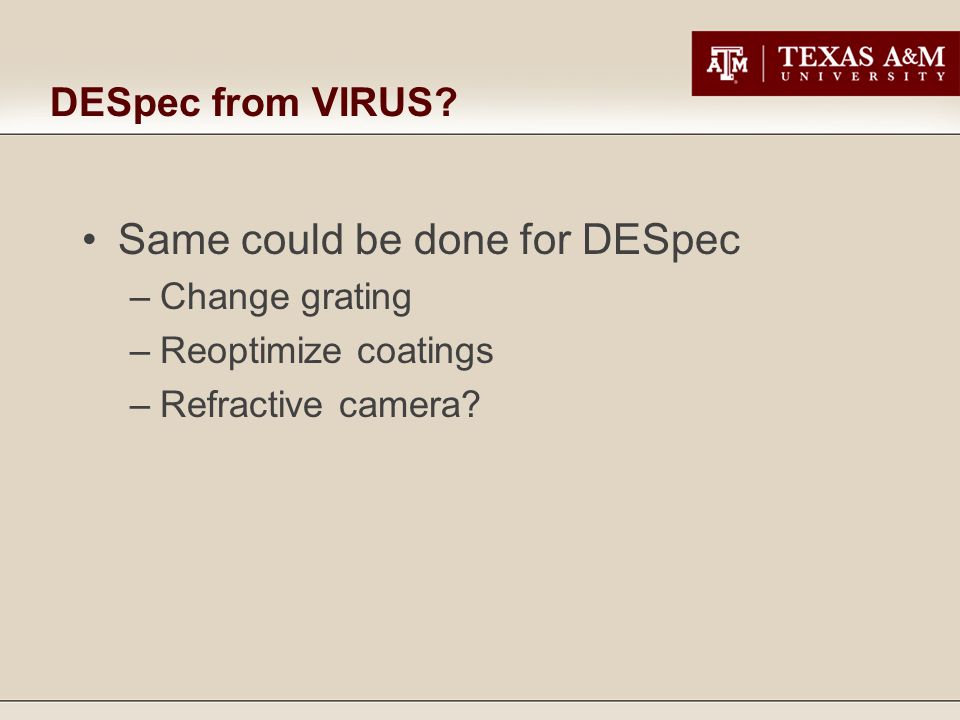Select the 'Reoptimize coatings' sub-bullet
Screen dimensions: 960x720
326,351
